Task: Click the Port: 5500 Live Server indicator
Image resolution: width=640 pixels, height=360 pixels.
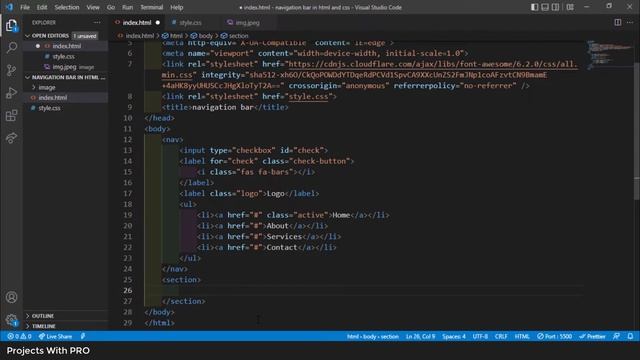Action: 554,336
